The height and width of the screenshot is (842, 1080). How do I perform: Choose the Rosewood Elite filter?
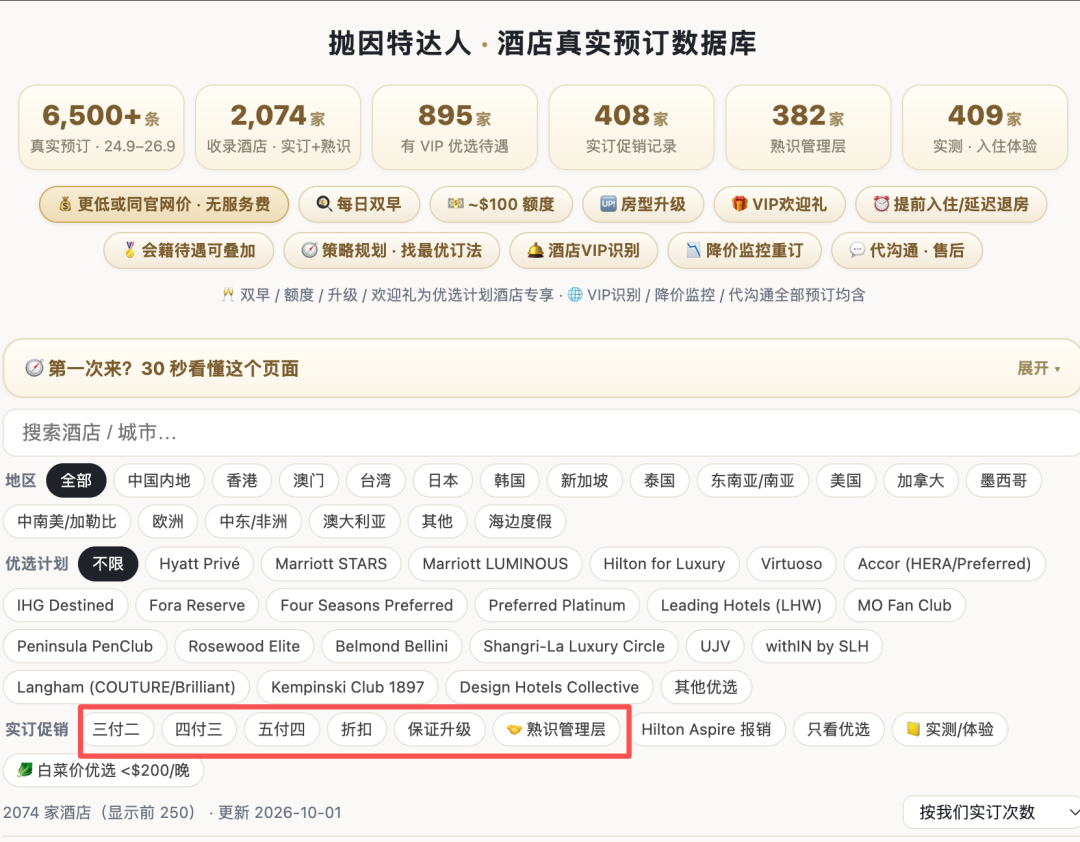pos(244,646)
